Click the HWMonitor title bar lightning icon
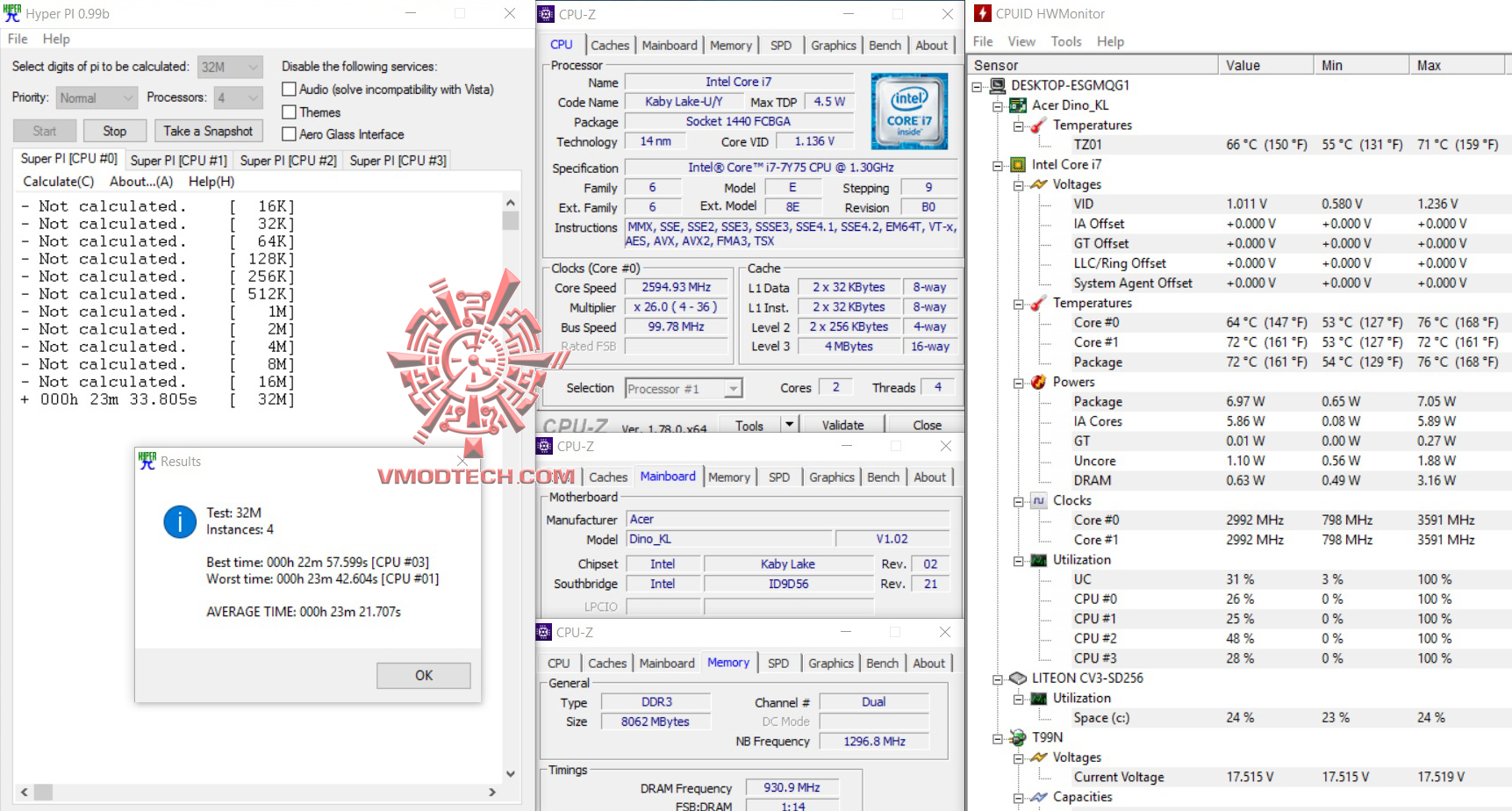 (983, 13)
